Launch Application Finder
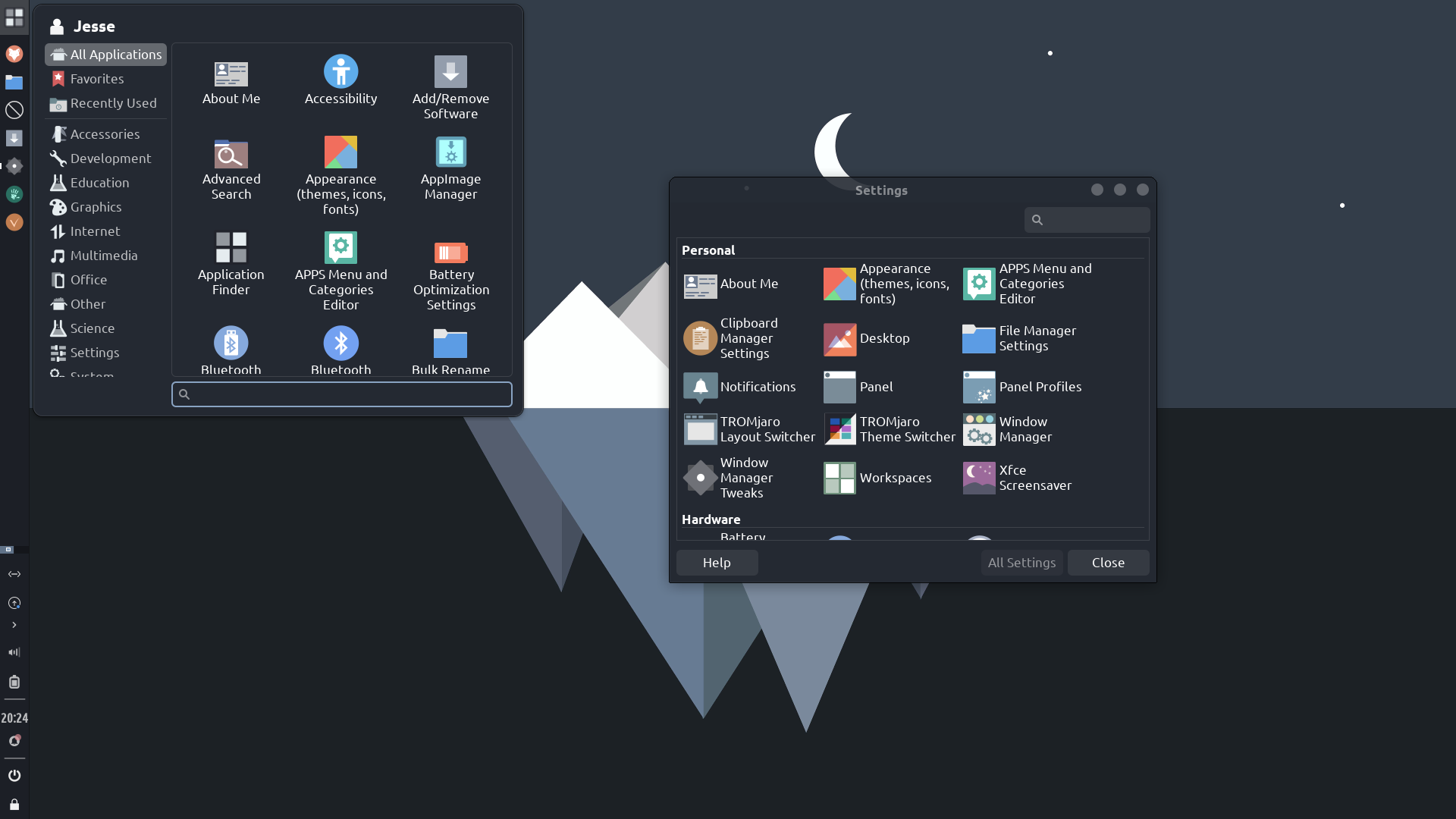The image size is (1456, 819). click(231, 265)
